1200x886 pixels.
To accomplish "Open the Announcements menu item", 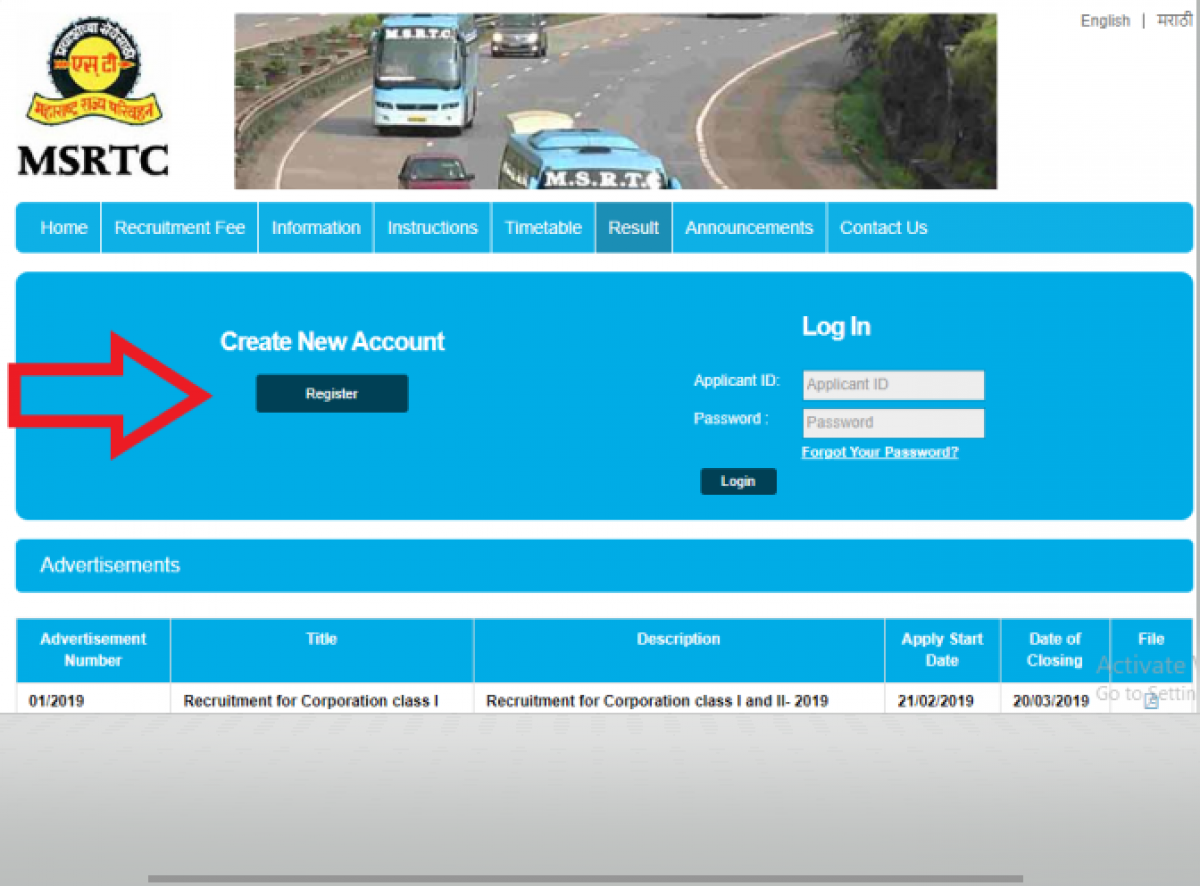I will click(749, 228).
